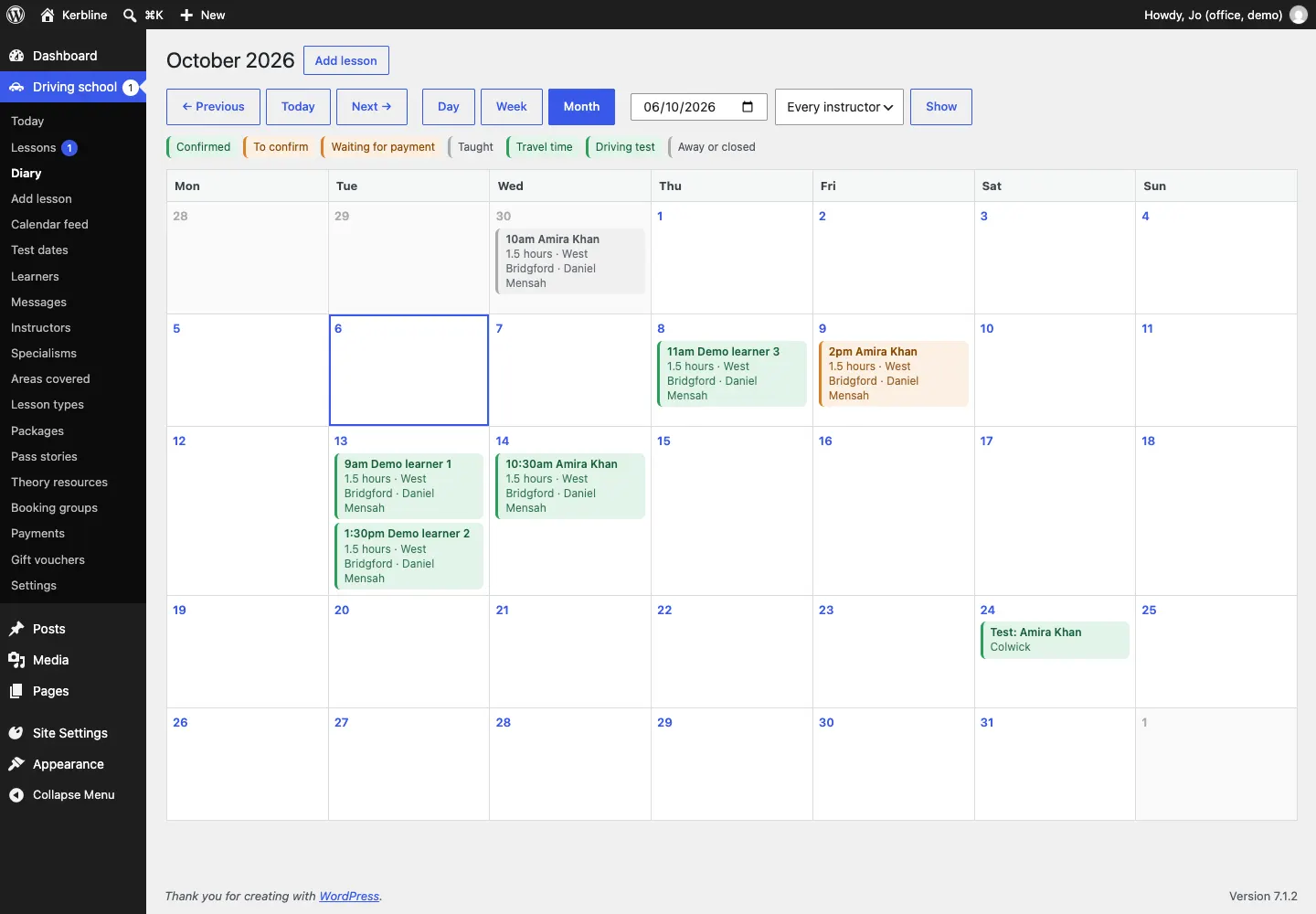Click the Show button

point(941,107)
